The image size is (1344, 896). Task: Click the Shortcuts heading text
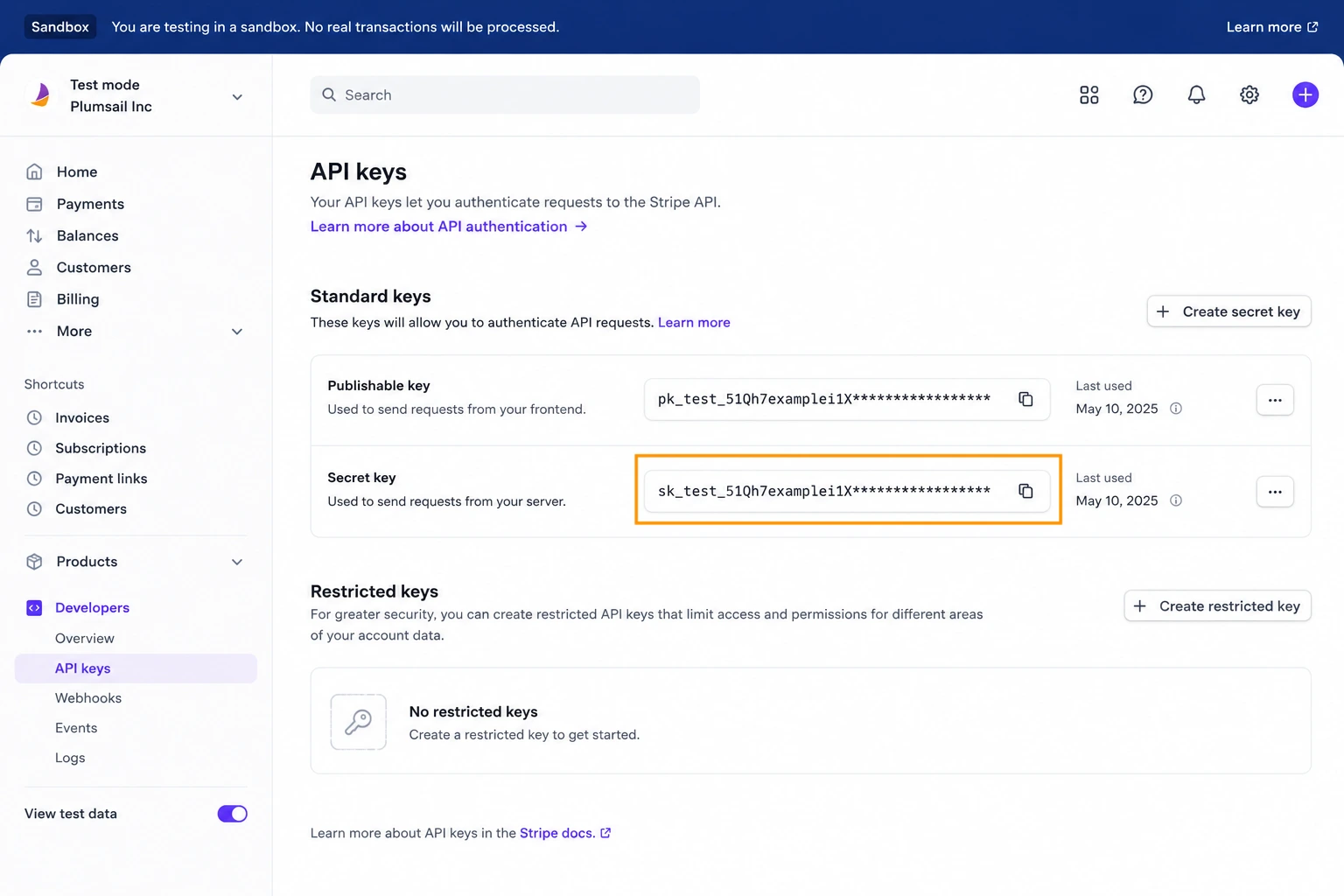pyautogui.click(x=54, y=384)
